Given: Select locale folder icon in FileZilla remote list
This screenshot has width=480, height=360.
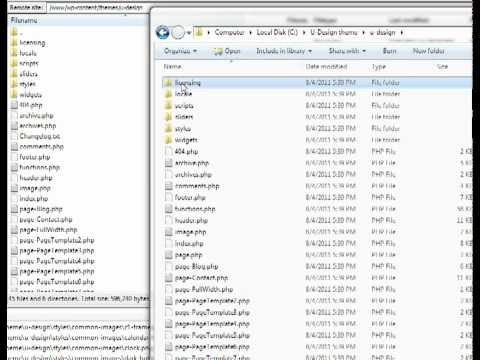Looking at the screenshot, I should tap(14, 53).
